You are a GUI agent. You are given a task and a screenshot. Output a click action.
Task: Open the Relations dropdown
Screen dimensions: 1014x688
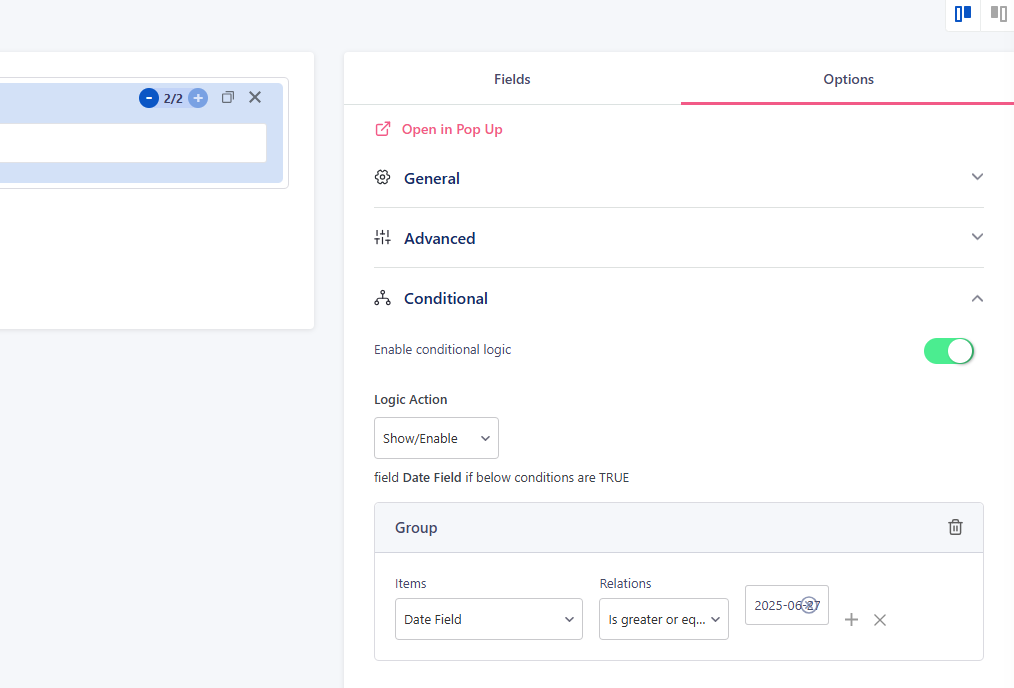pyautogui.click(x=663, y=619)
